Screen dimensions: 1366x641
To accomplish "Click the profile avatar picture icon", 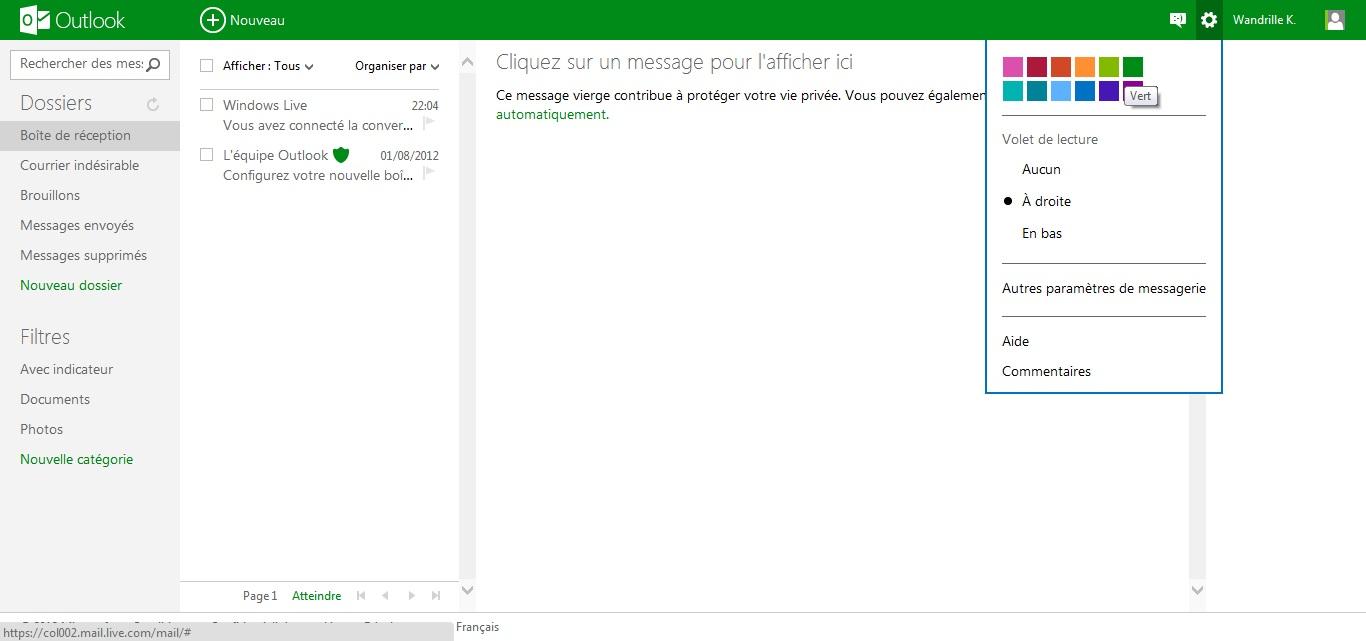I will click(x=1334, y=20).
